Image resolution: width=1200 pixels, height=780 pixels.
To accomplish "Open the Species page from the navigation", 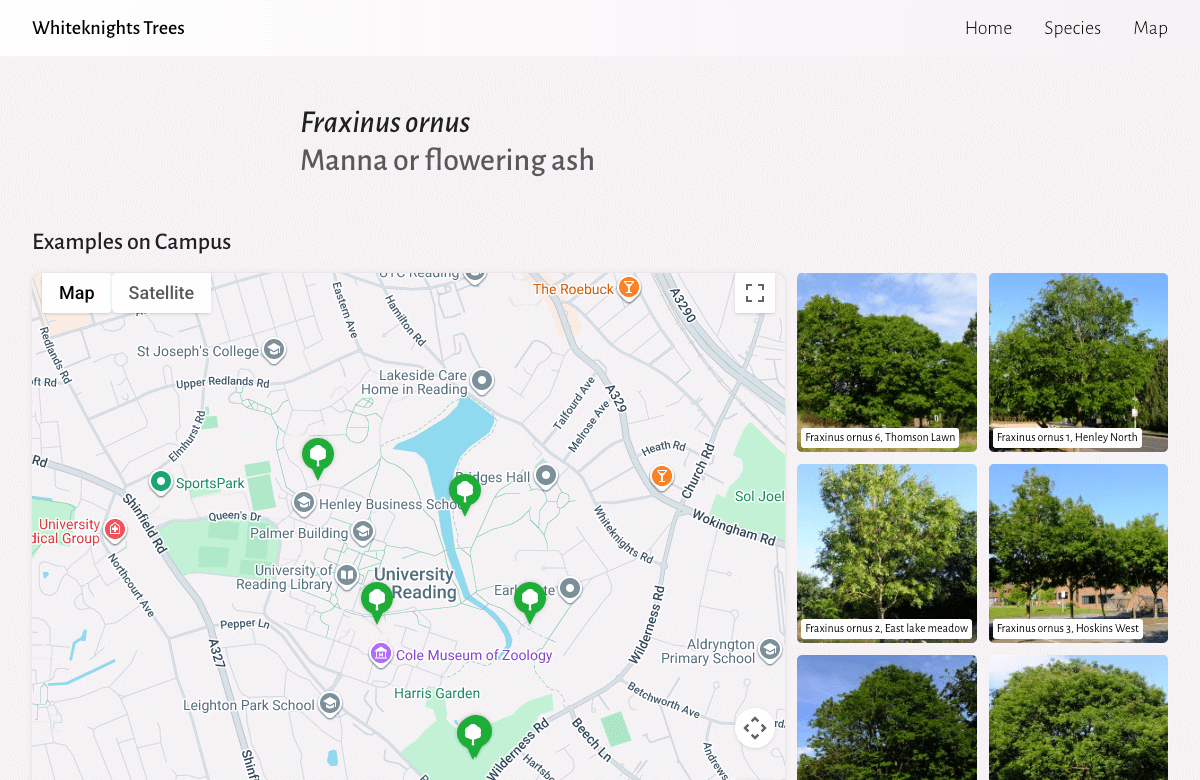I will (x=1072, y=28).
